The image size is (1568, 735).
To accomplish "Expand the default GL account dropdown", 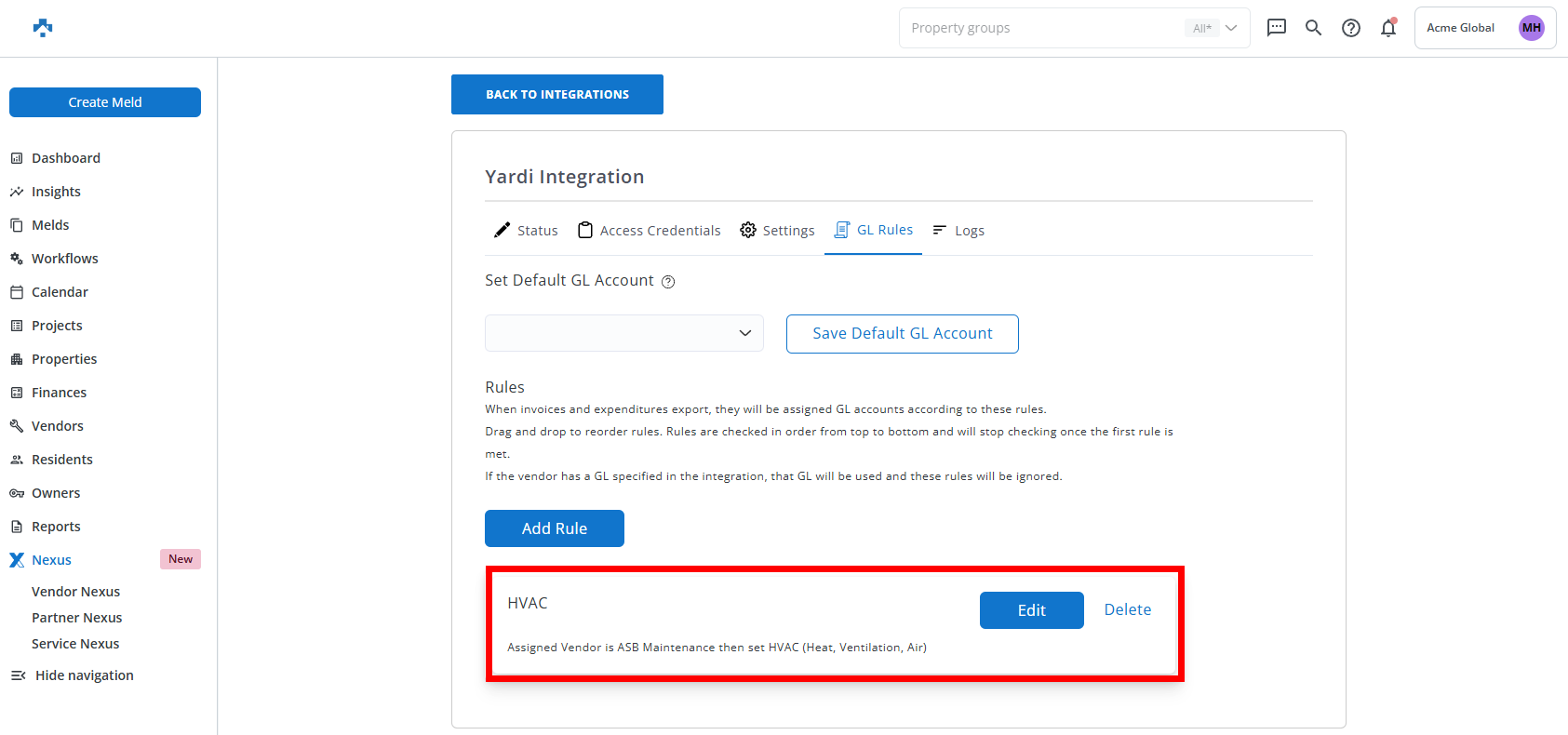I will (x=623, y=333).
